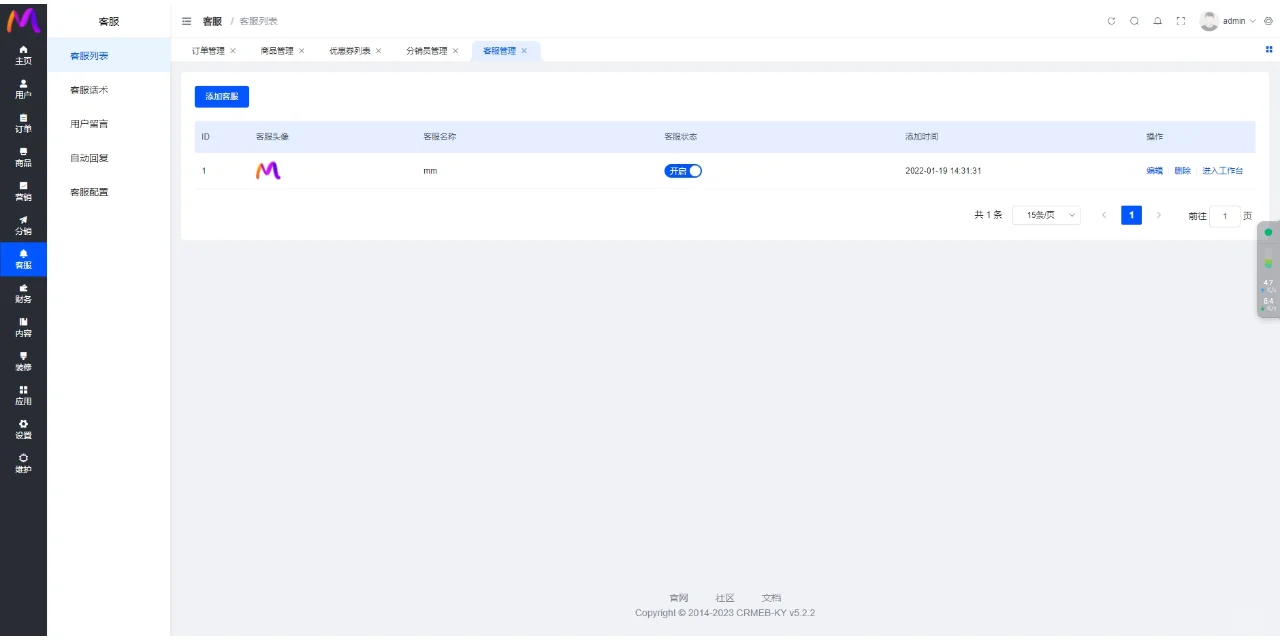Click the mm 客服头像 avatar thumbnail
The image size is (1280, 640).
click(268, 171)
